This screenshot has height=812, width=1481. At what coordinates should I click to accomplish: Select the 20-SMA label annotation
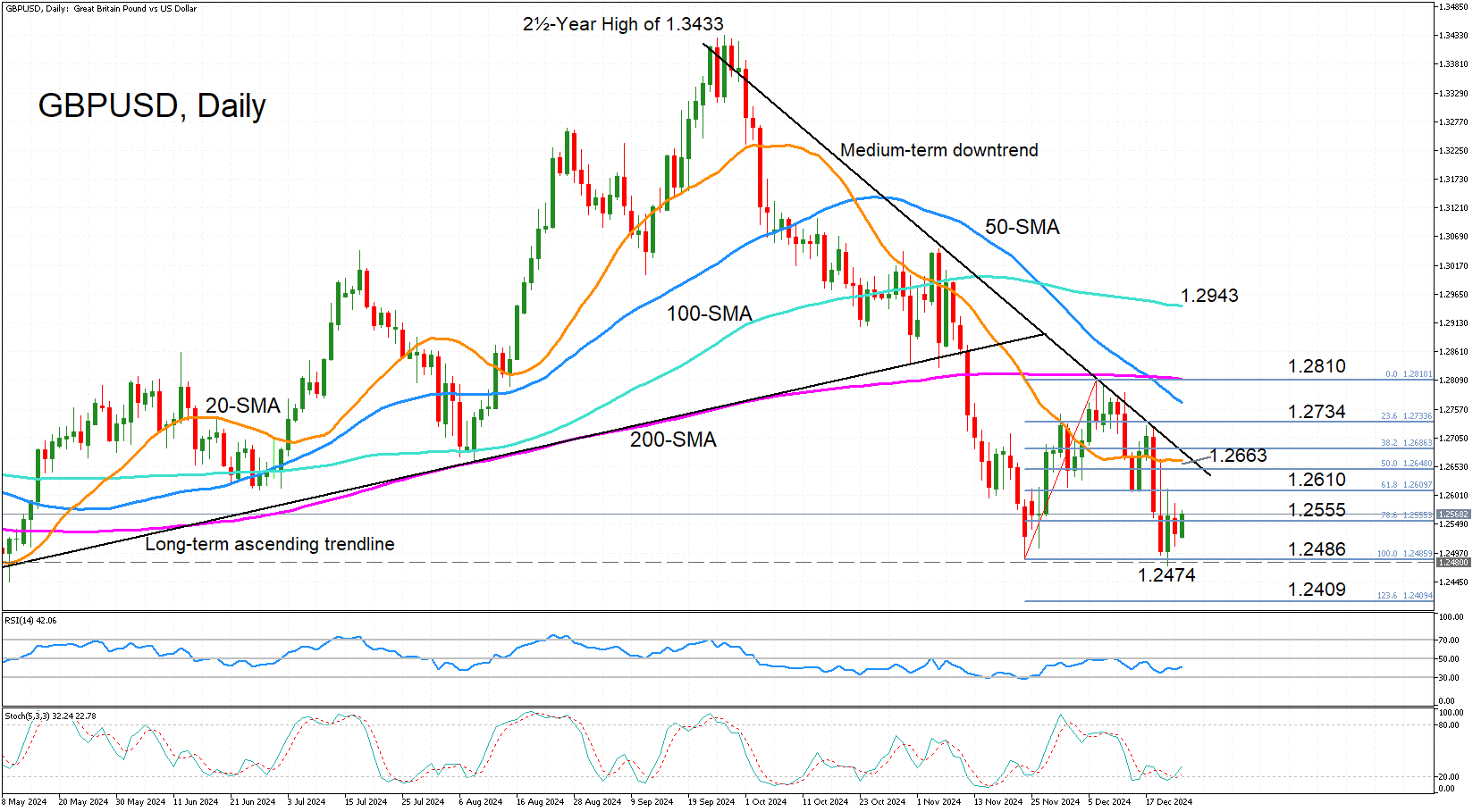point(242,406)
